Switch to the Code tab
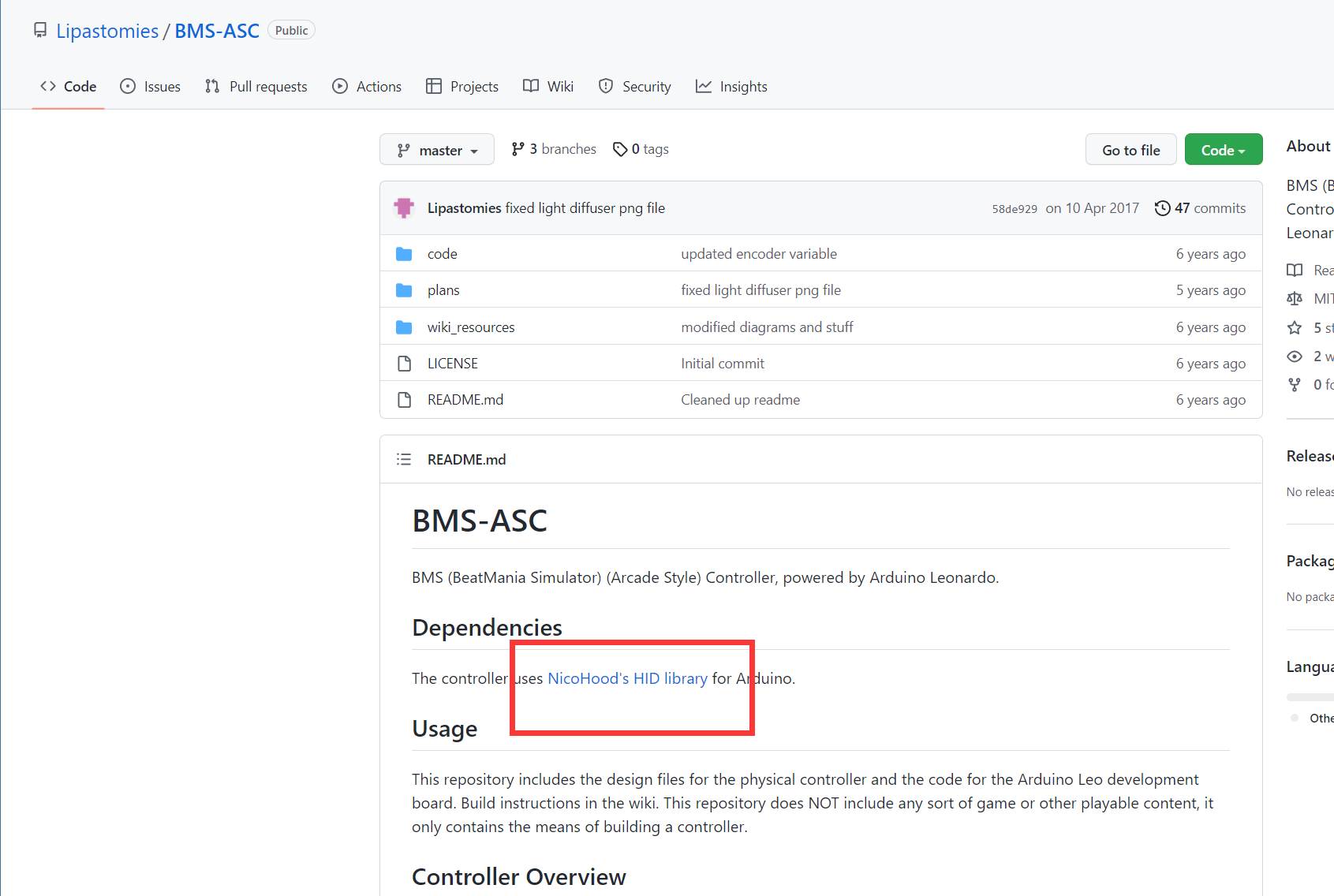Screen dimensions: 1334x896 click(x=69, y=87)
